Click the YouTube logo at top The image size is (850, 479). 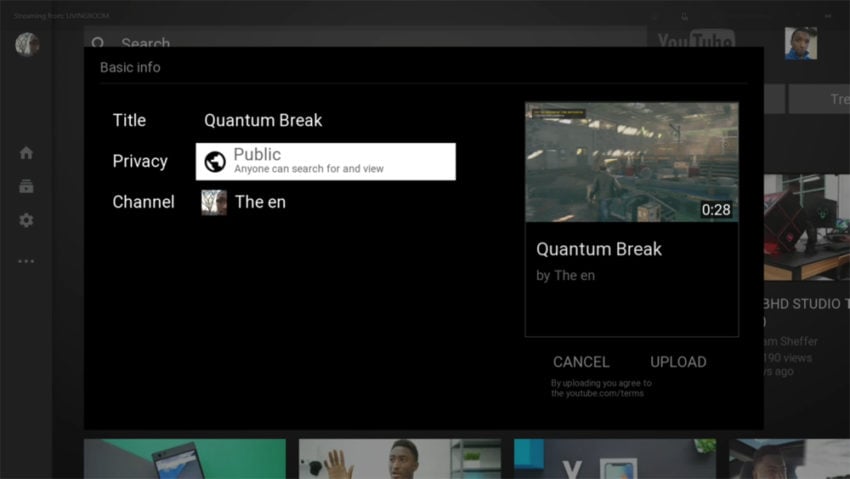coord(696,42)
